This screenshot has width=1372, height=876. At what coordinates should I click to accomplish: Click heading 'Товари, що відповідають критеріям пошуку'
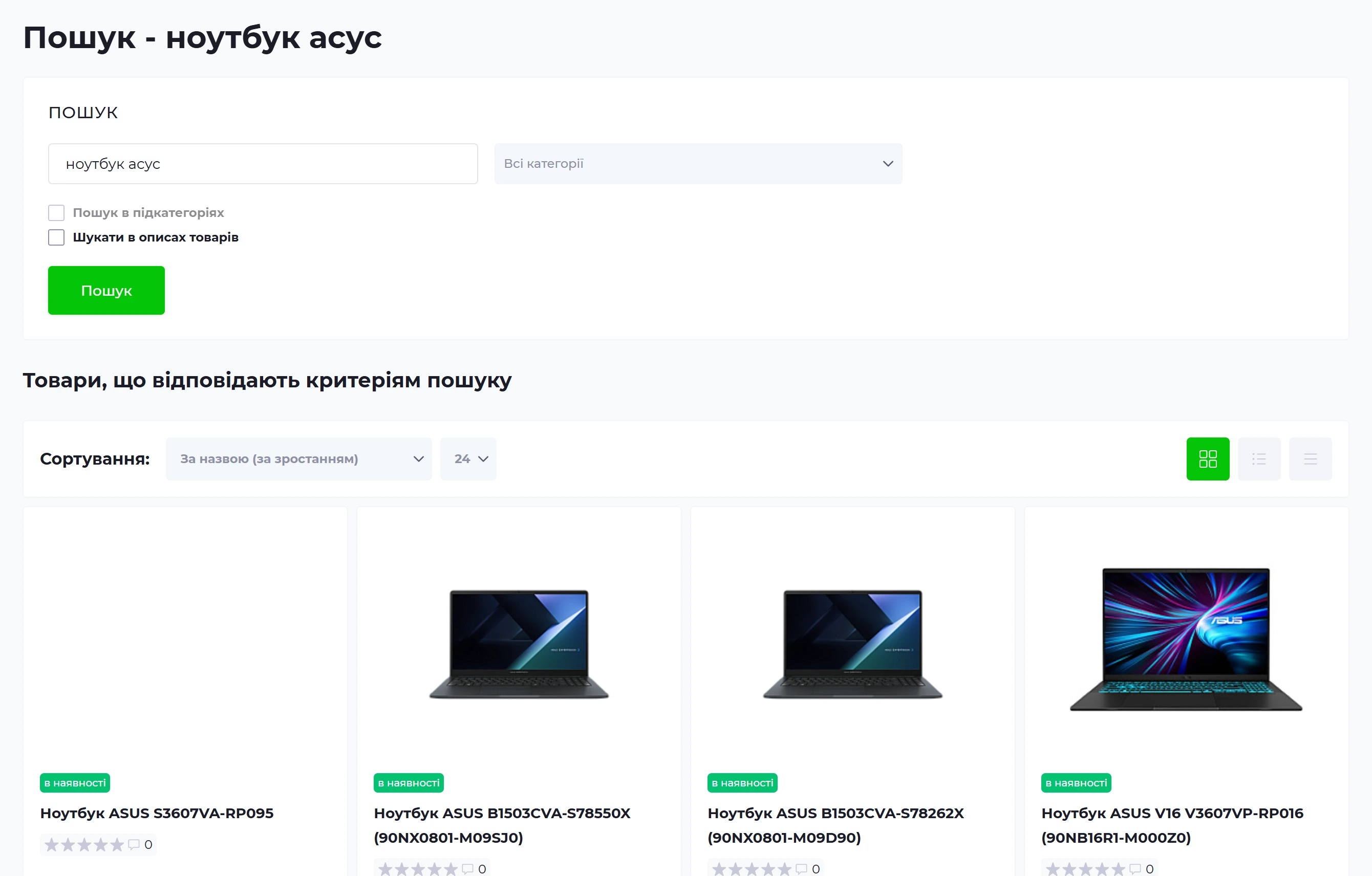(x=267, y=380)
